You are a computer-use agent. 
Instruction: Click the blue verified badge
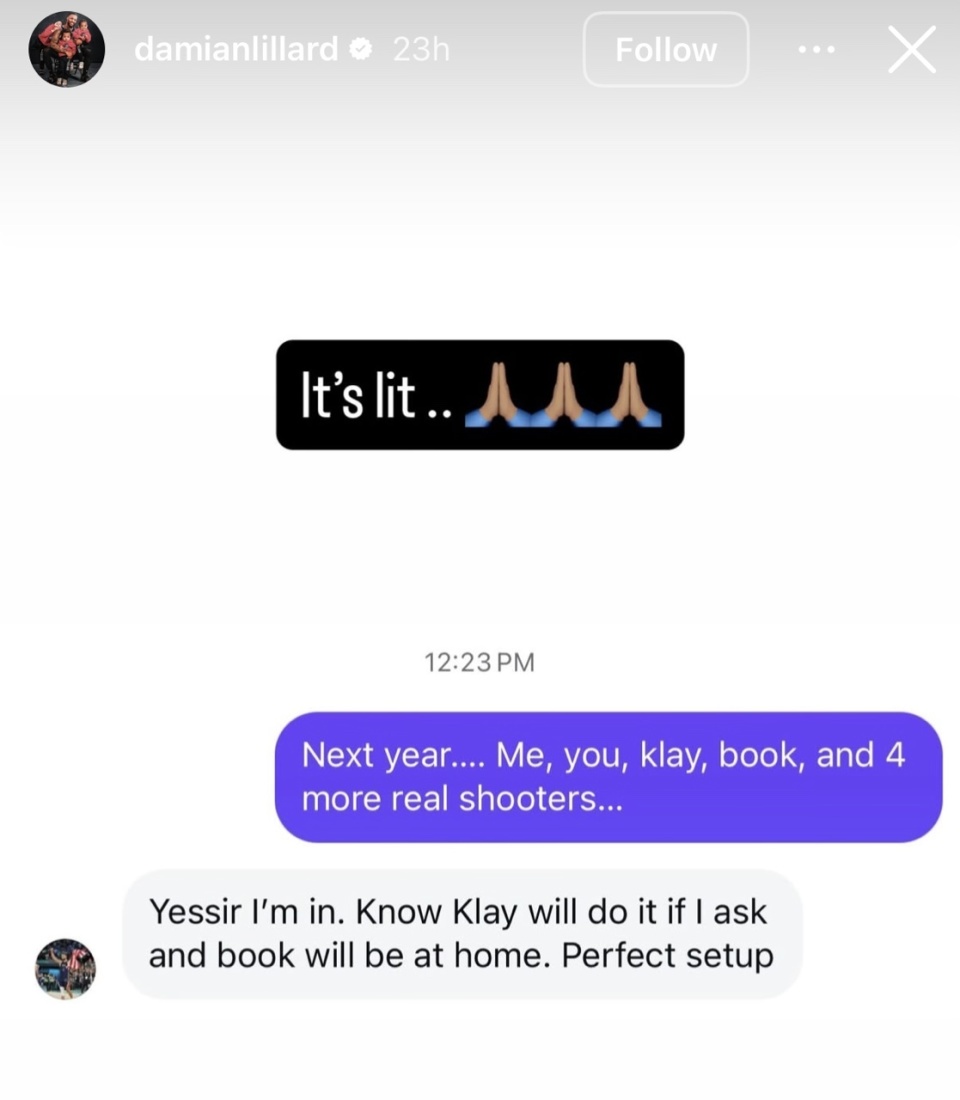(361, 49)
